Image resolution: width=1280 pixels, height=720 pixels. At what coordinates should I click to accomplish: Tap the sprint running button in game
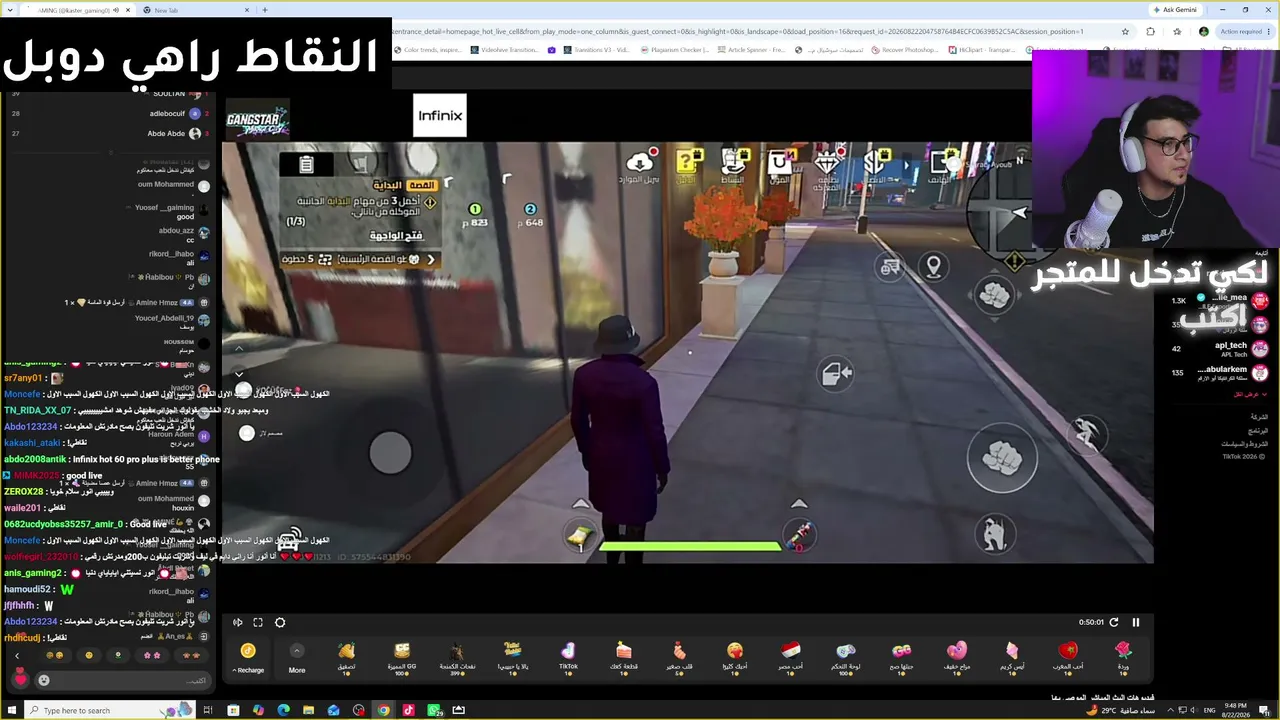[1086, 434]
